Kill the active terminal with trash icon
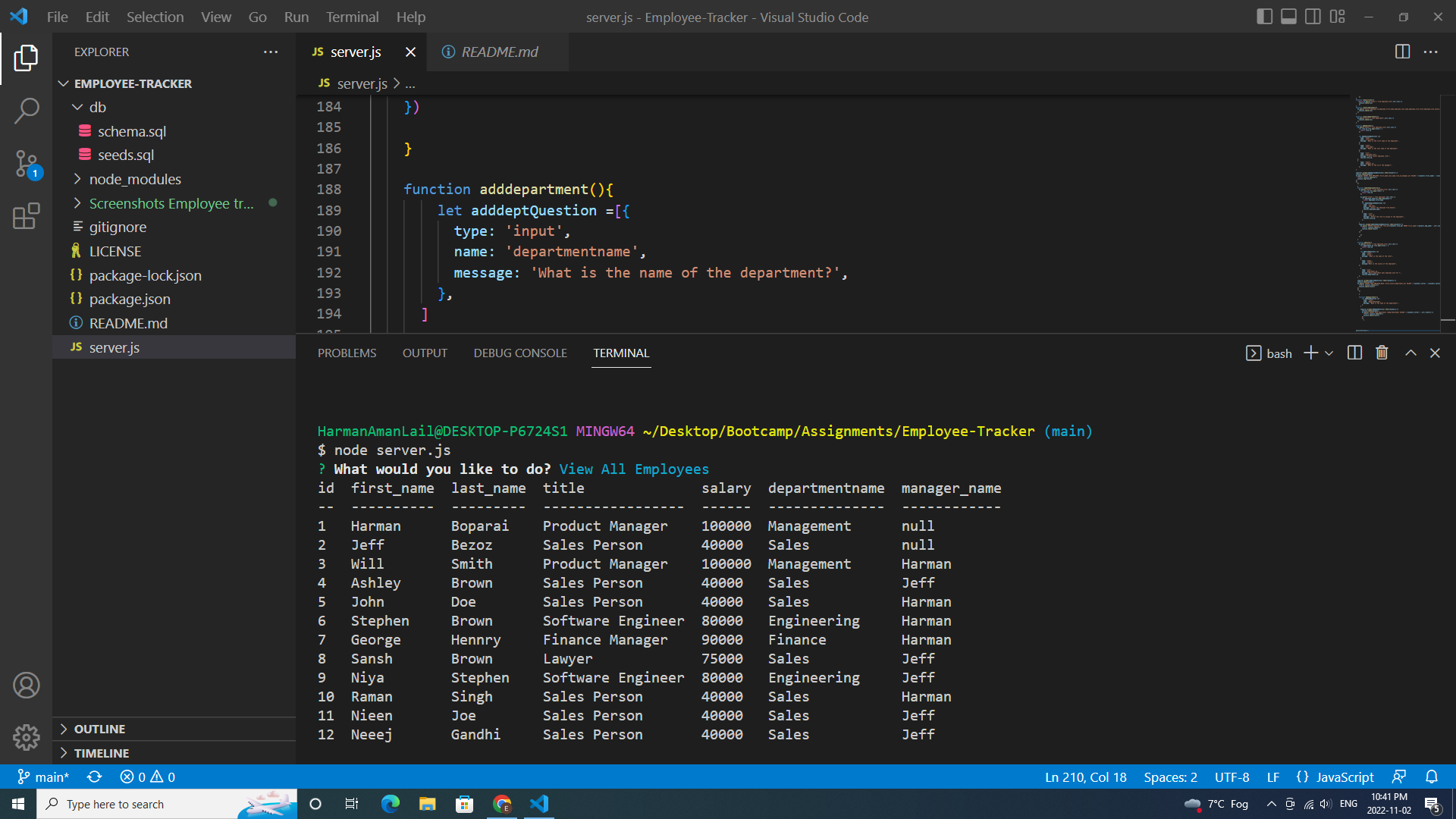 click(1381, 352)
